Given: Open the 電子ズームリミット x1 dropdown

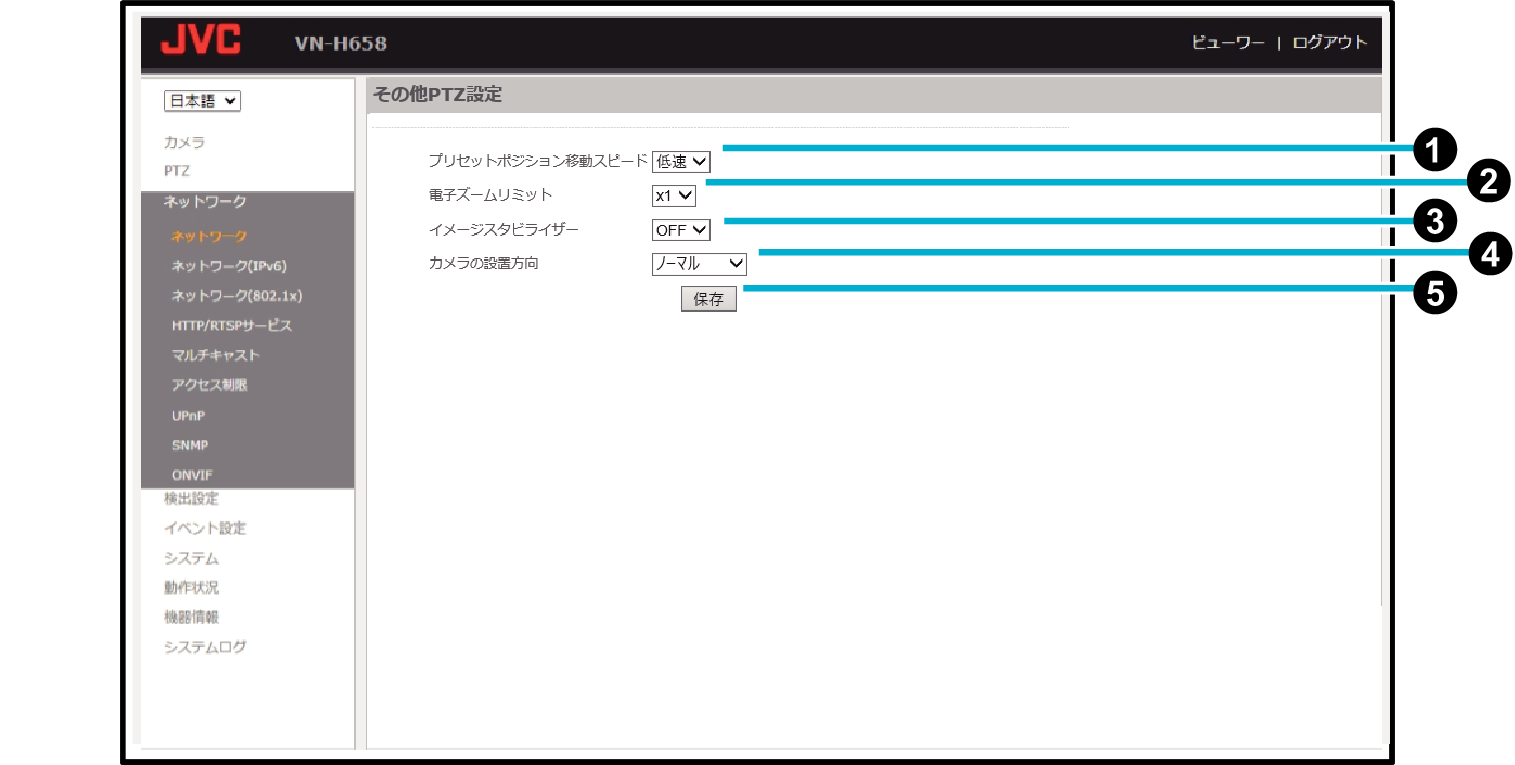Looking at the screenshot, I should tap(673, 196).
